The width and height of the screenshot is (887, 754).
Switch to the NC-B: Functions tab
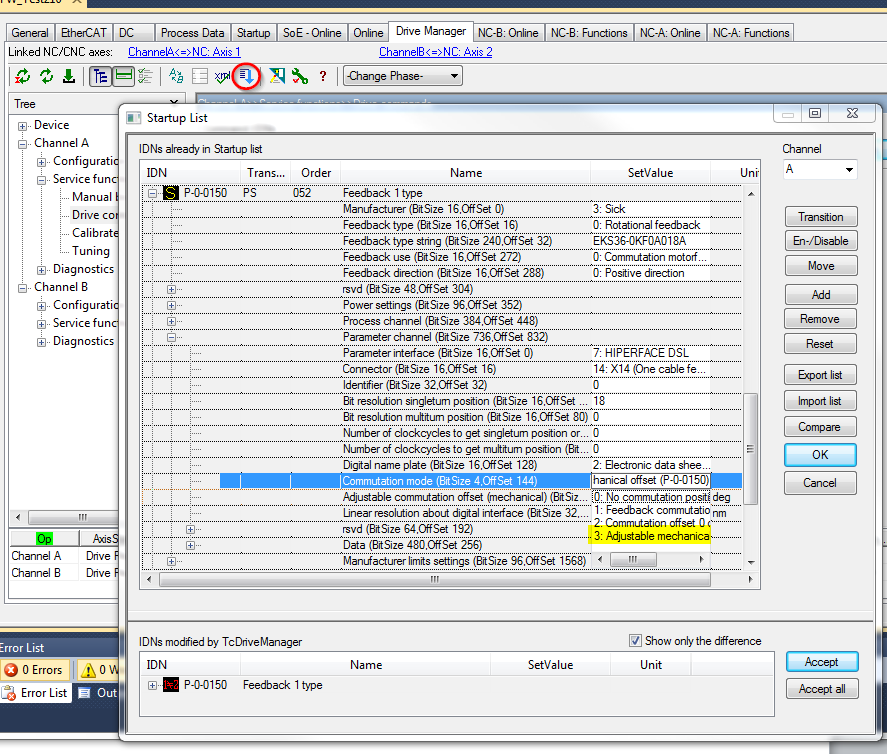pyautogui.click(x=589, y=33)
